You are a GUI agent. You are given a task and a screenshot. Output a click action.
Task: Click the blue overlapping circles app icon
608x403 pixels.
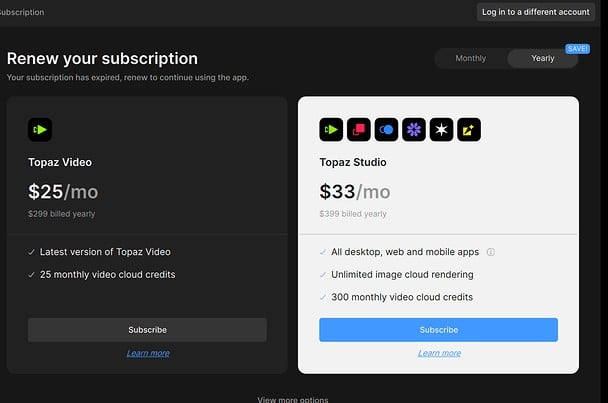386,129
